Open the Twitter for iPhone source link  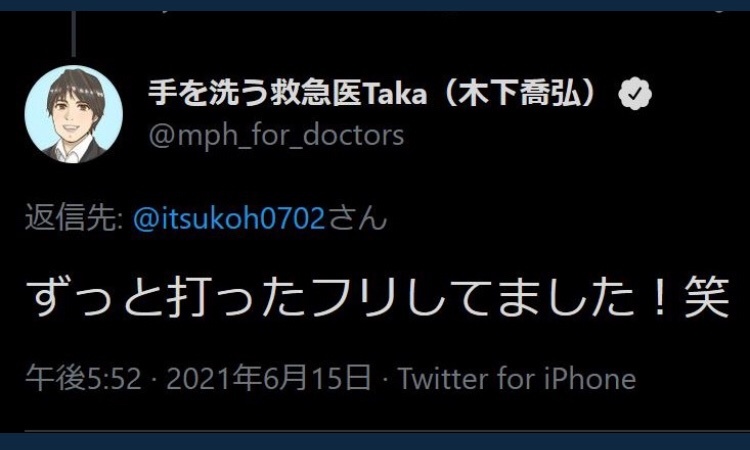click(x=518, y=378)
